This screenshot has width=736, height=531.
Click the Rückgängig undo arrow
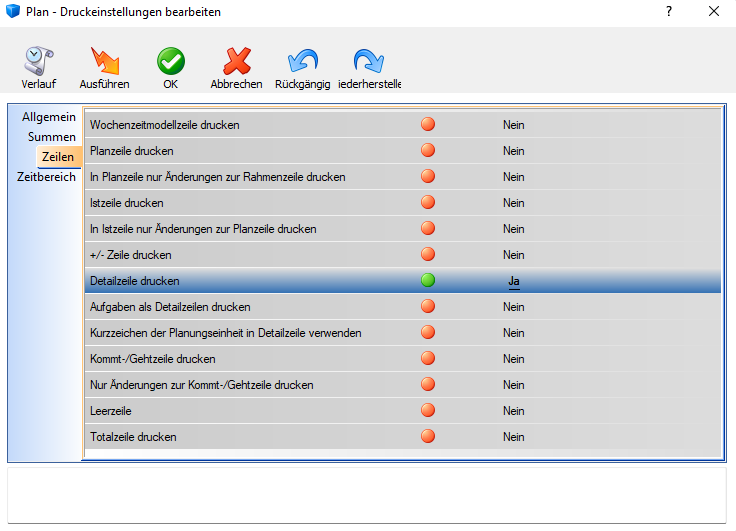pos(302,61)
